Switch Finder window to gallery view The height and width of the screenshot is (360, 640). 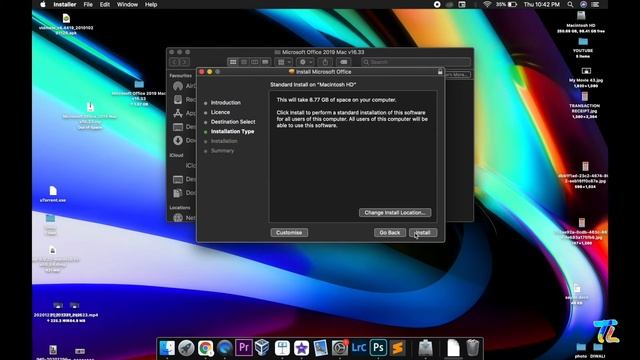click(265, 62)
